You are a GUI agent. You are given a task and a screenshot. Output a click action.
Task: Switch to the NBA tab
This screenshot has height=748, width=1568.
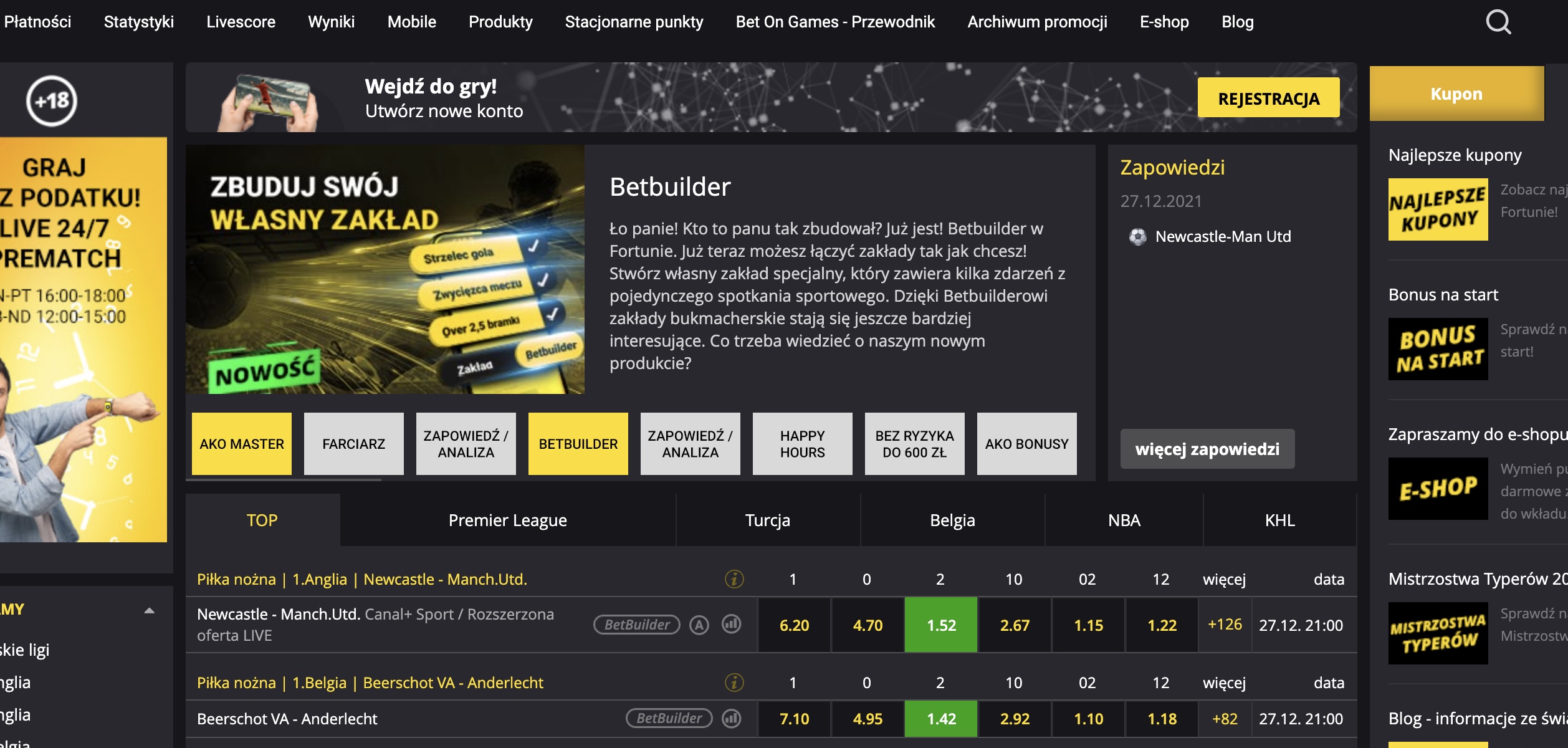pos(1124,520)
